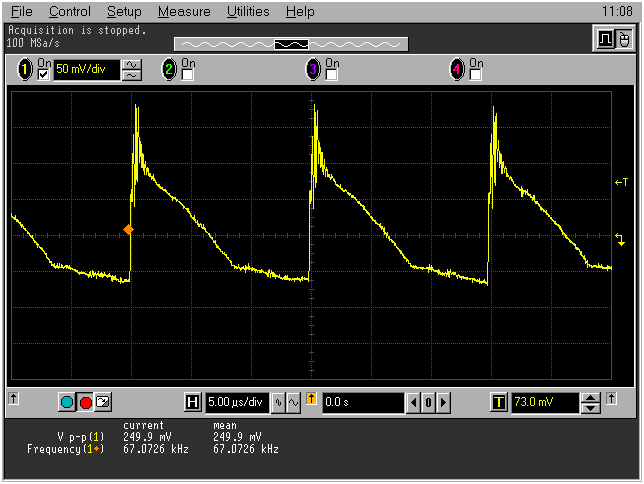Image resolution: width=644 pixels, height=484 pixels.
Task: Click the channel 1 number button
Action: 25,70
